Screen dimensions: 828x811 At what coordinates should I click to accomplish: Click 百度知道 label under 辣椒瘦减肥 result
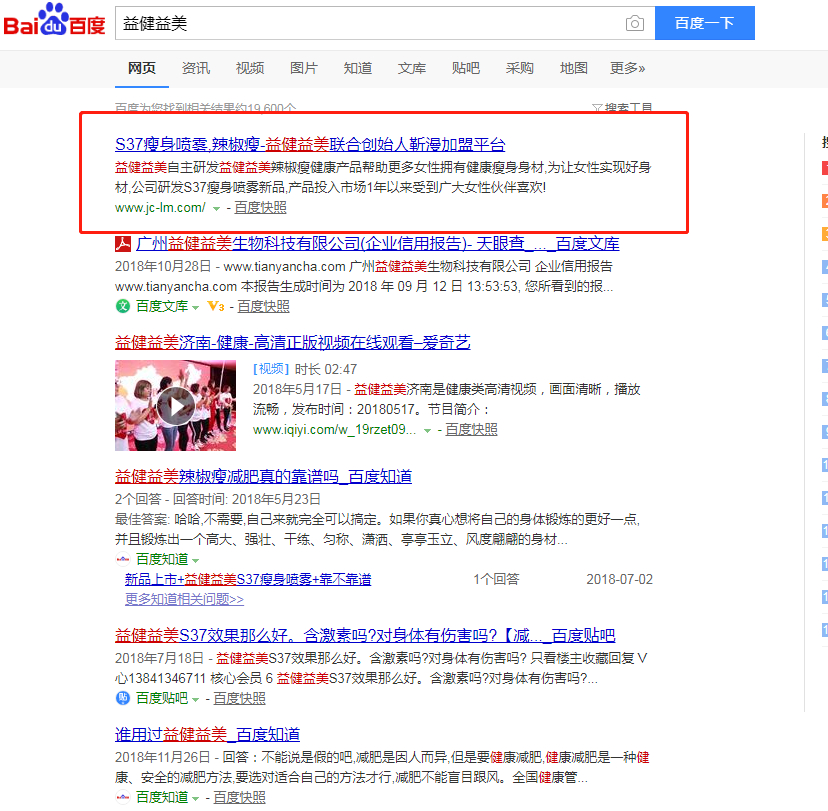162,559
